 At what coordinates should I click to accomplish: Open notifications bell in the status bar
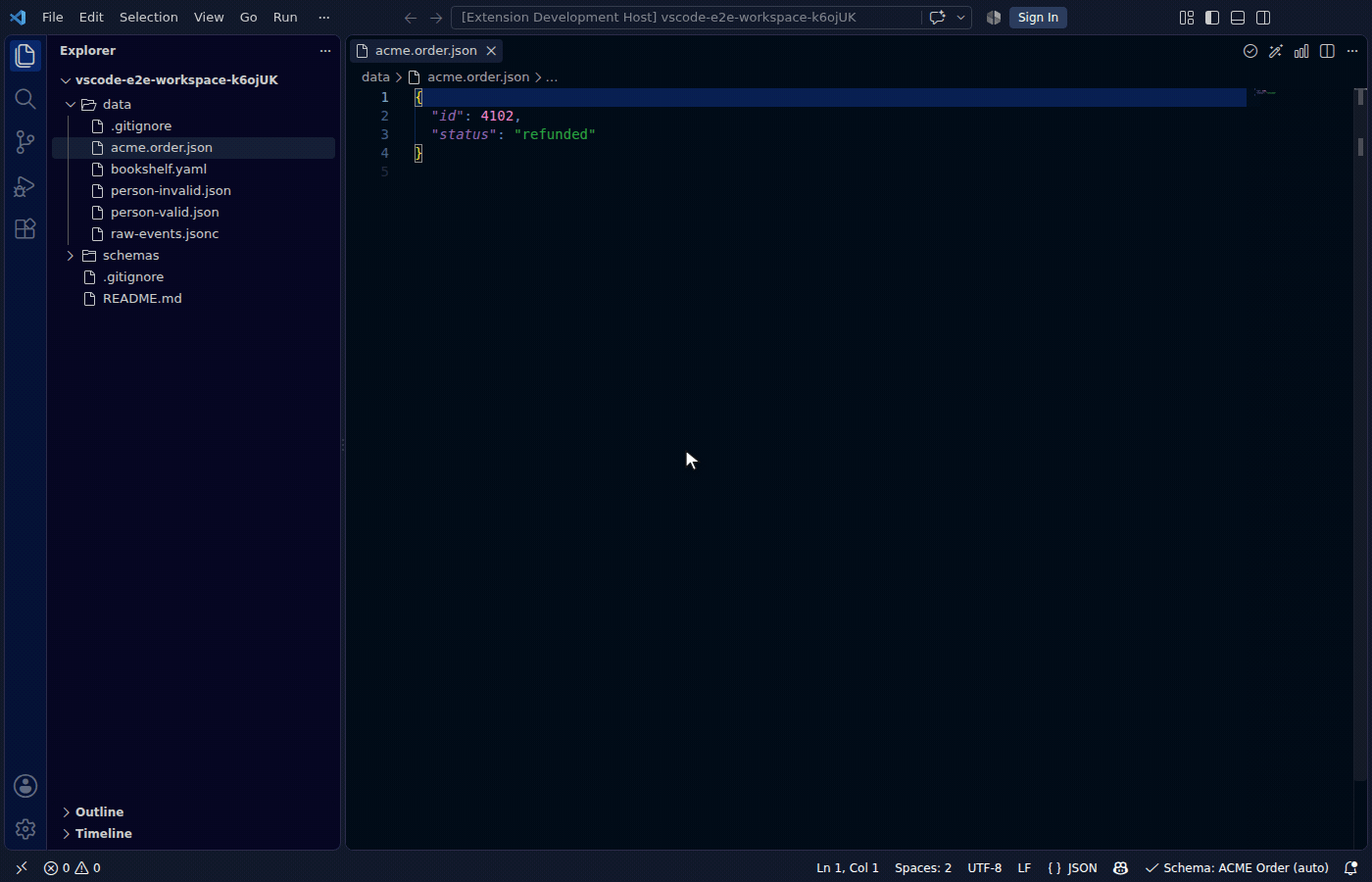coord(1350,868)
